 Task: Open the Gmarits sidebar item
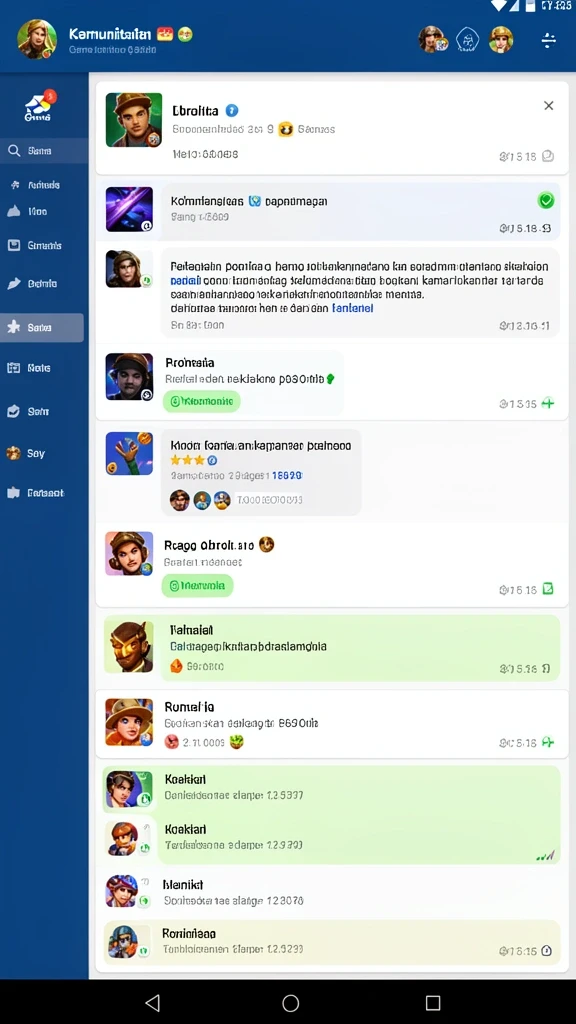pos(35,246)
